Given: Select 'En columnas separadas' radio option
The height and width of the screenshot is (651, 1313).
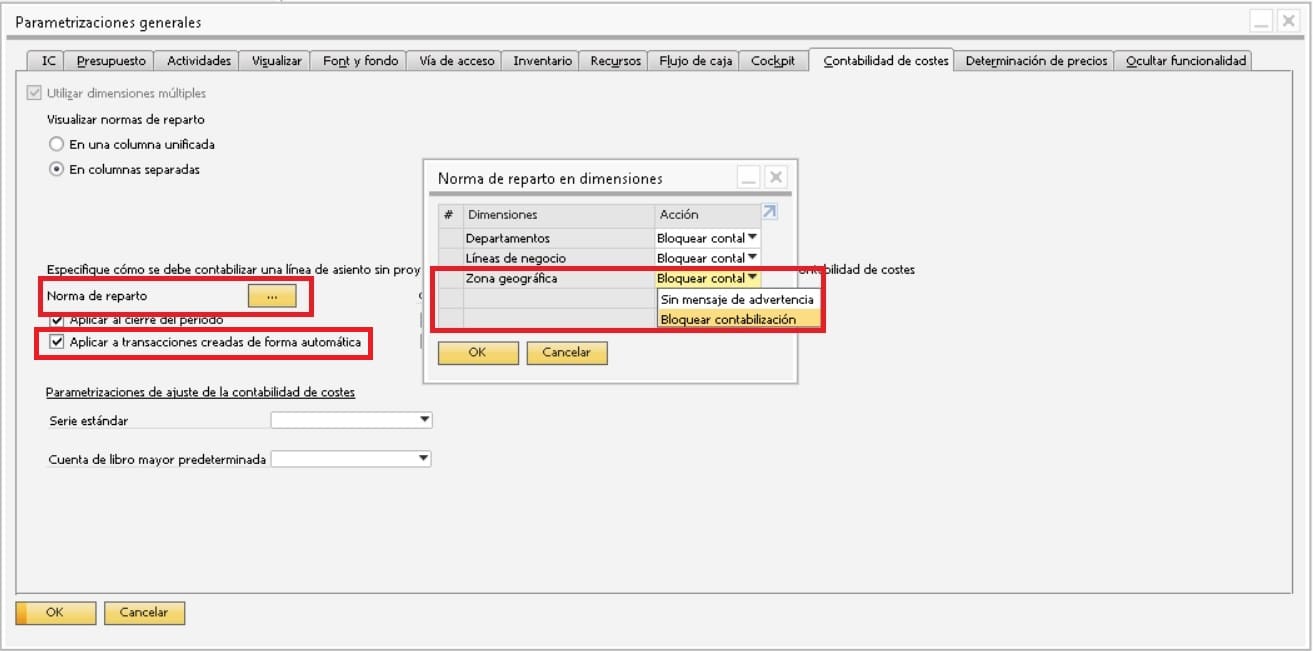Looking at the screenshot, I should pos(57,169).
